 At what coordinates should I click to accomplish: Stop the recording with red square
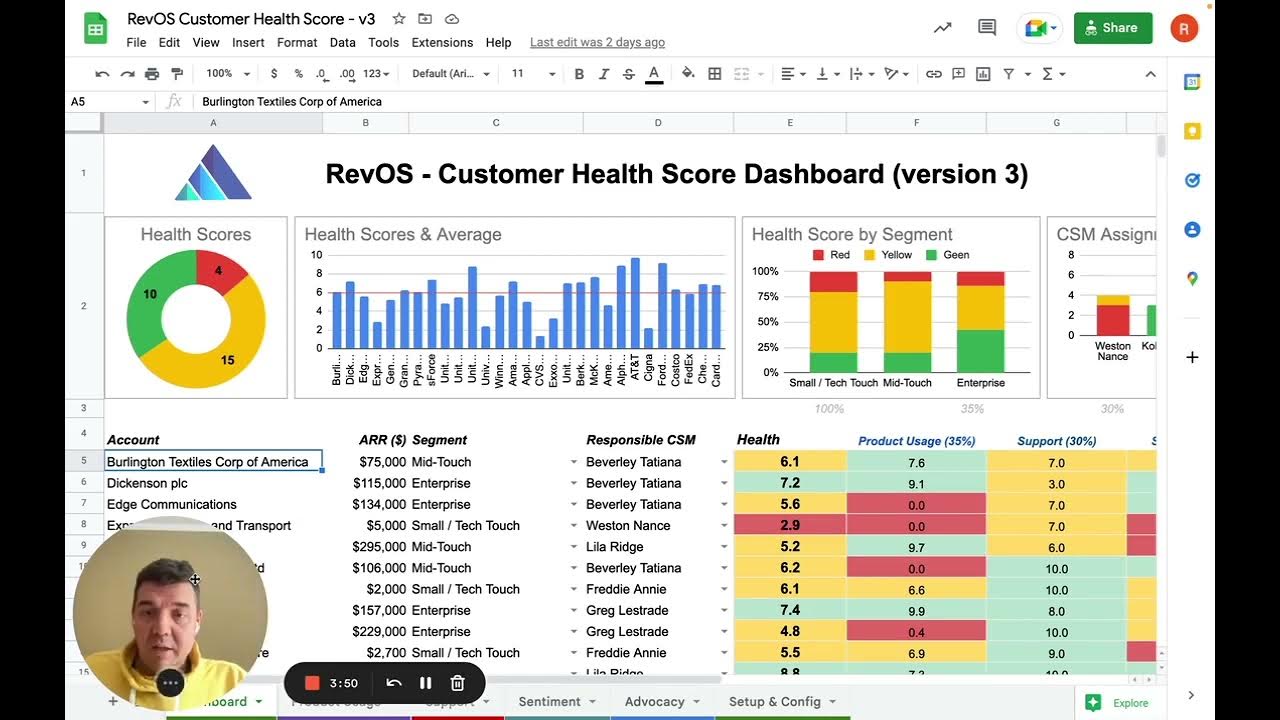[311, 683]
